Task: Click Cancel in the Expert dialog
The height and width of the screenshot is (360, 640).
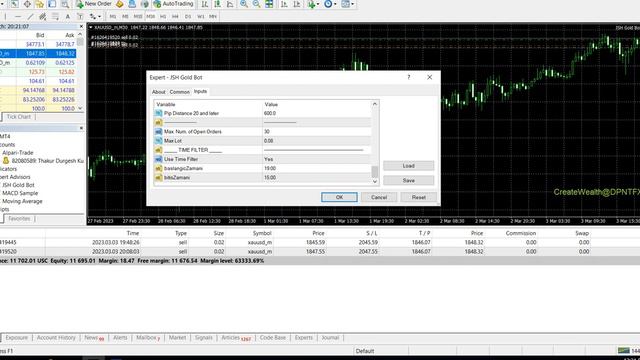Action: (379, 197)
